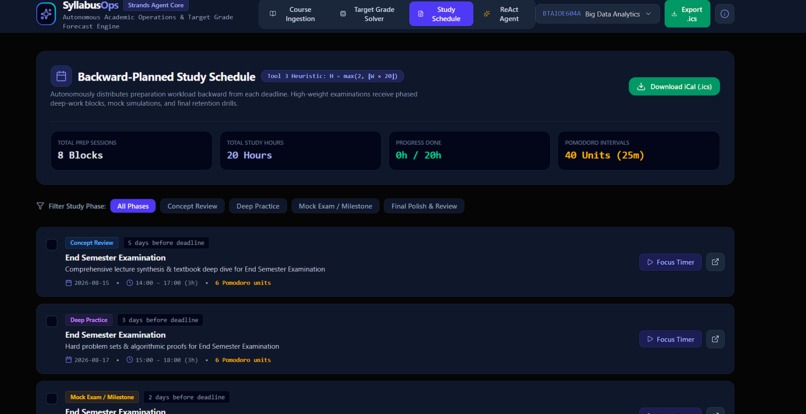Switch to Target Grade Solver tab
The image size is (806, 414).
pos(368,14)
